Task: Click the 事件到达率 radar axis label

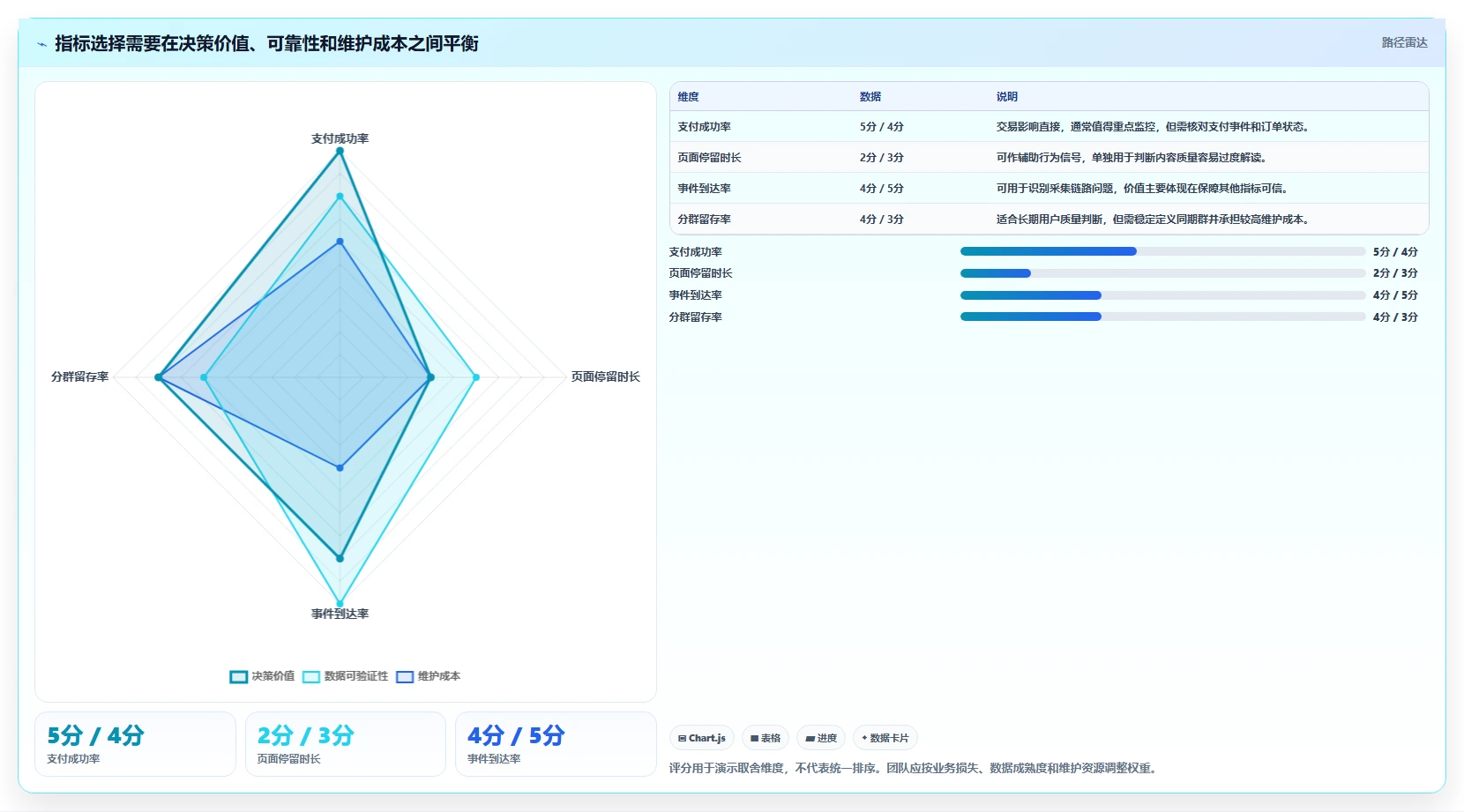Action: (x=340, y=614)
